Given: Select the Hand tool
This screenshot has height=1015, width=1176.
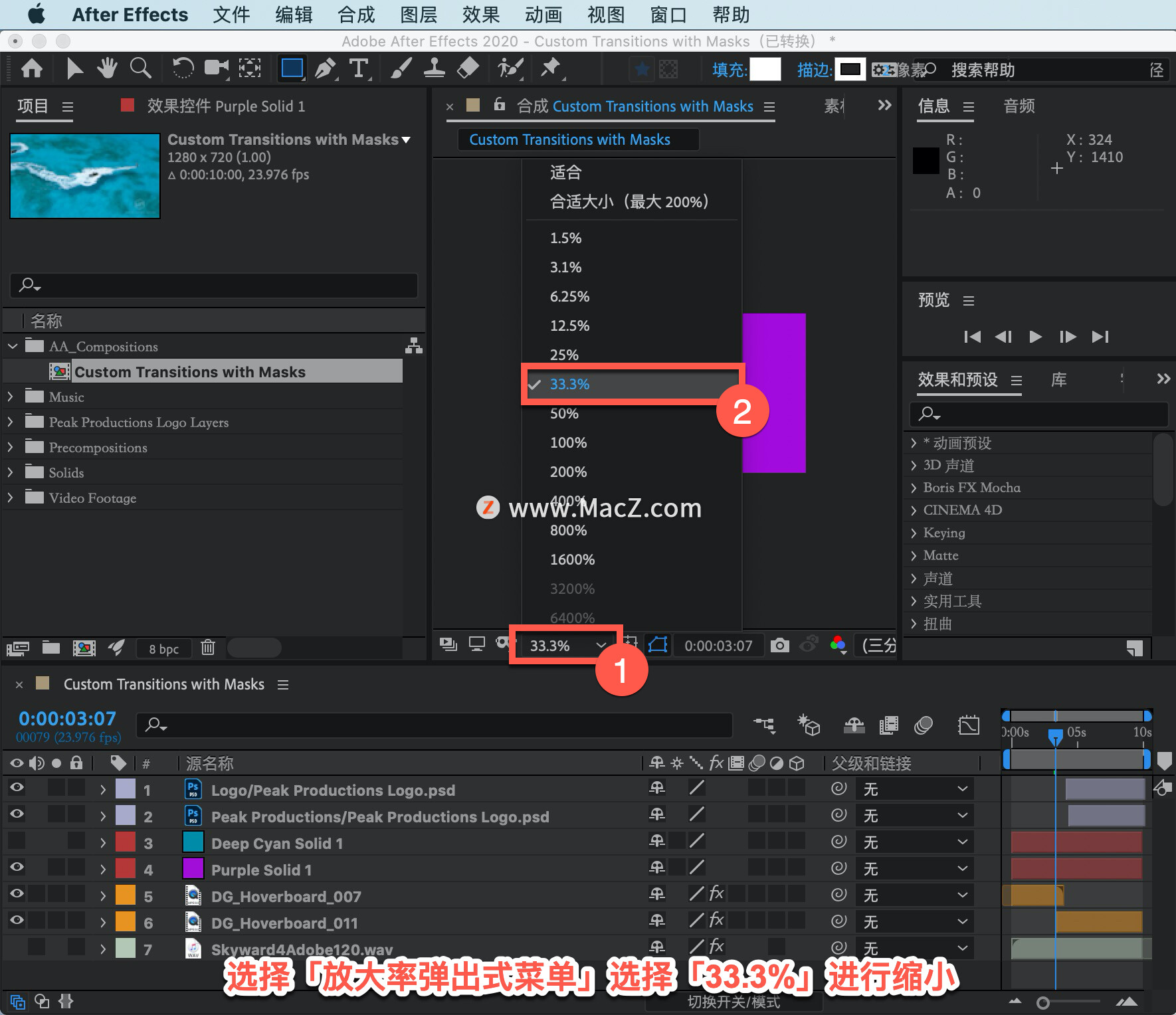Looking at the screenshot, I should [107, 68].
